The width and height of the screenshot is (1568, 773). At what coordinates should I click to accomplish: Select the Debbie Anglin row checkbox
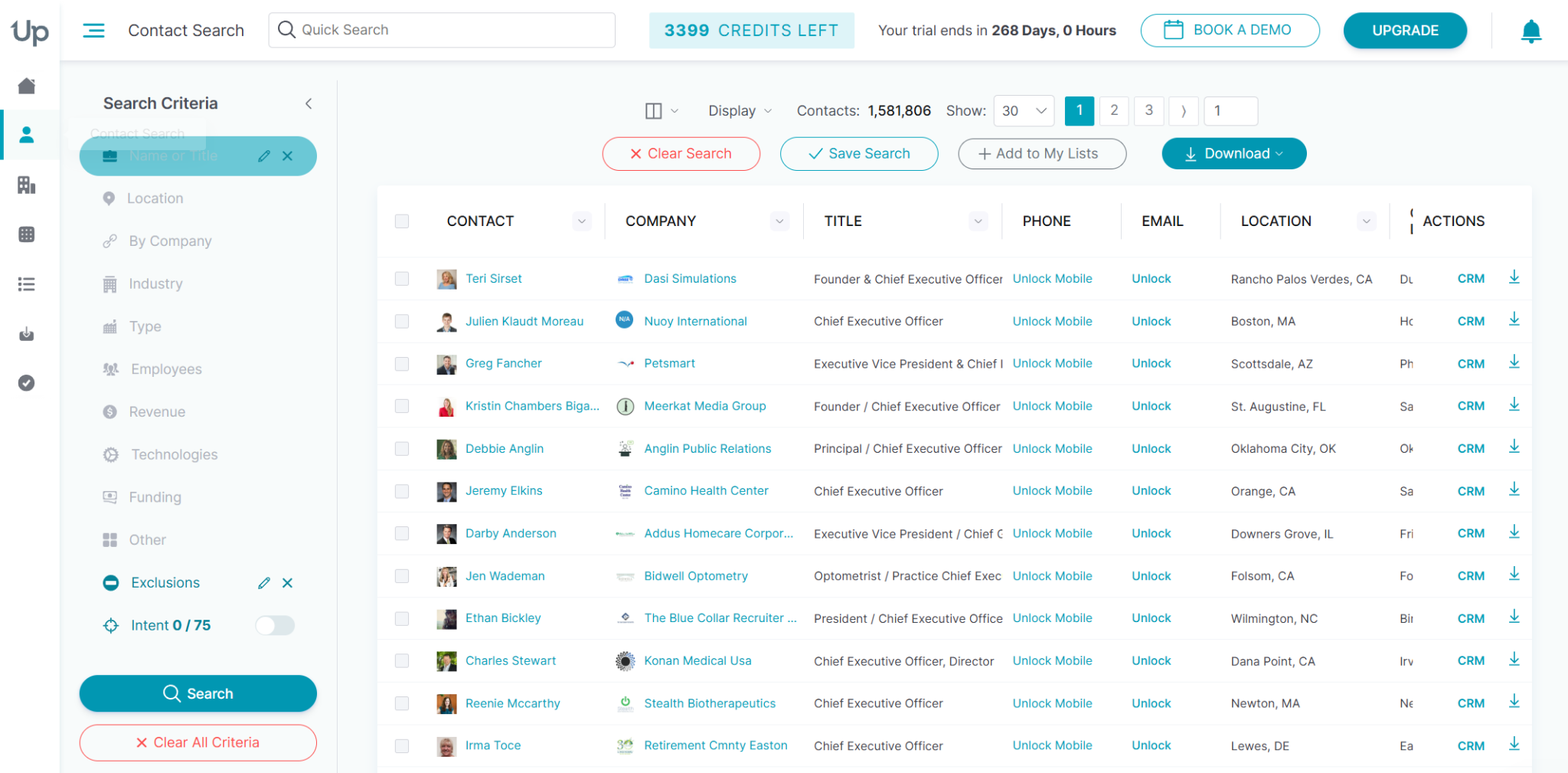[x=402, y=449]
